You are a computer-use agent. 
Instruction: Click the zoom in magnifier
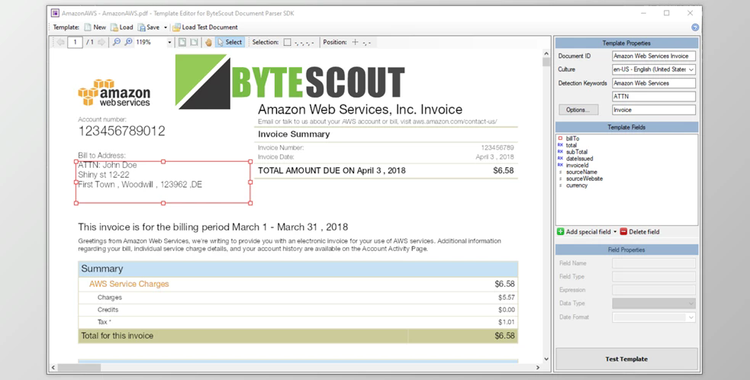128,42
